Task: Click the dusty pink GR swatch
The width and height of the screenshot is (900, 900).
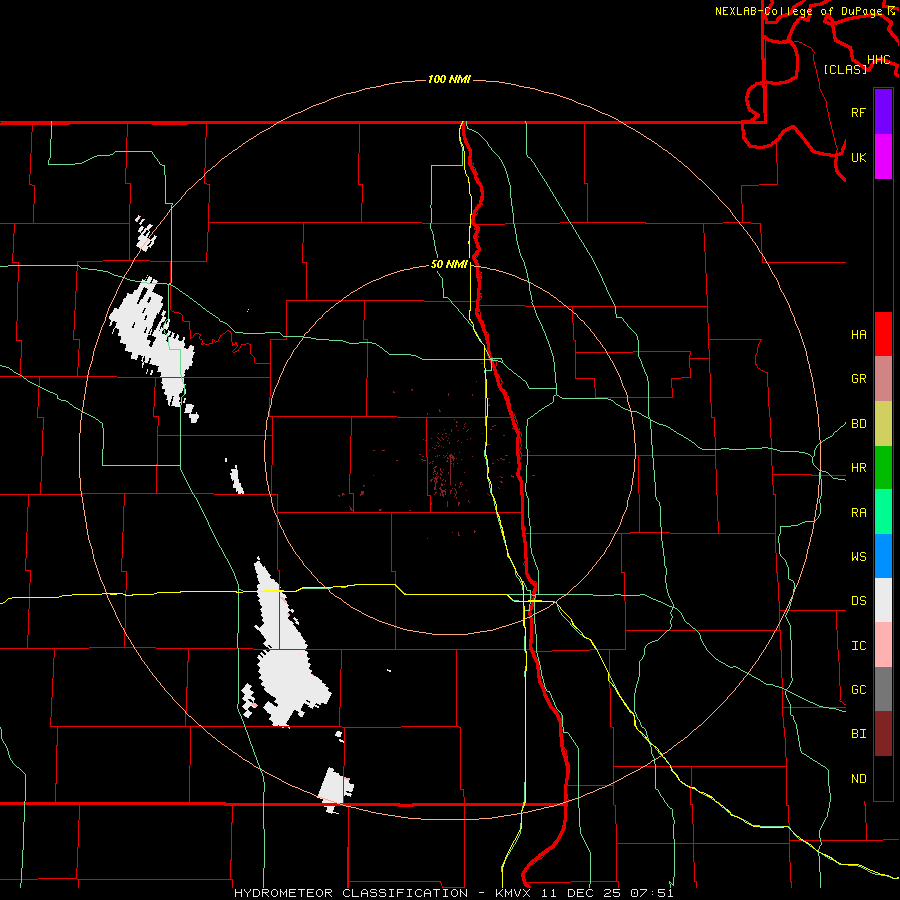Action: tap(883, 378)
